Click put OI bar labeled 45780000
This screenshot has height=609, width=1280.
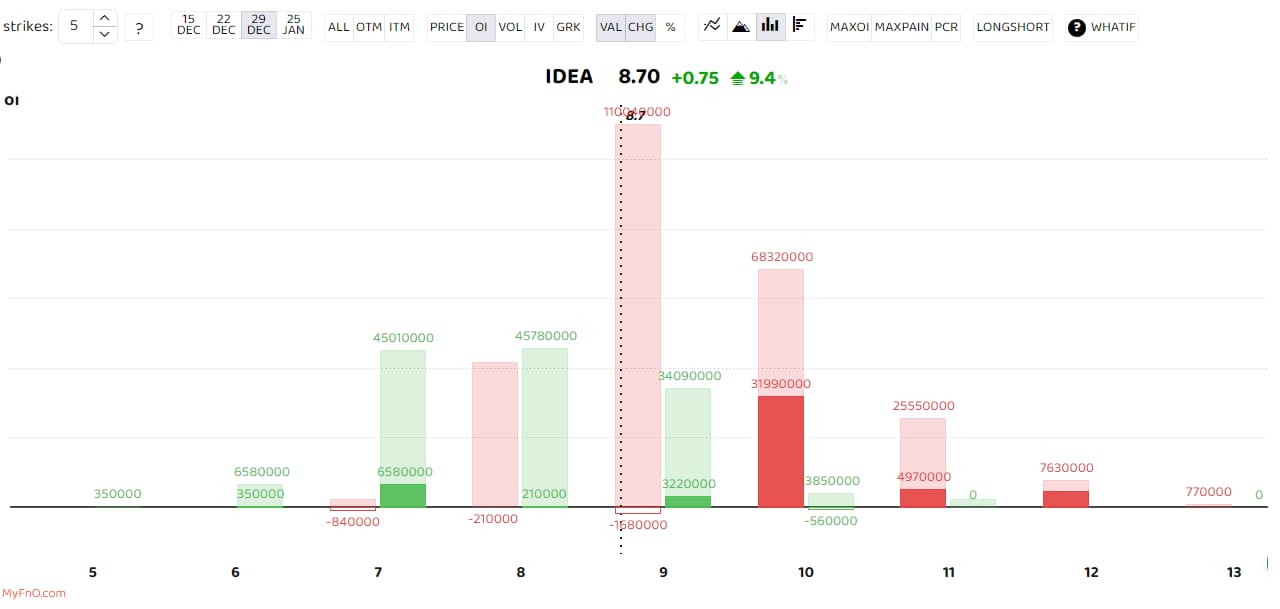545,427
